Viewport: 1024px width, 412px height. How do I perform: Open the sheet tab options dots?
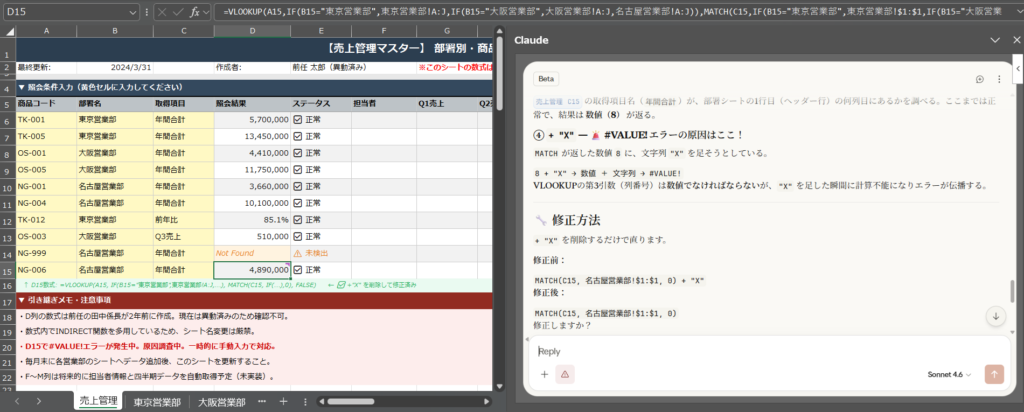(305, 401)
